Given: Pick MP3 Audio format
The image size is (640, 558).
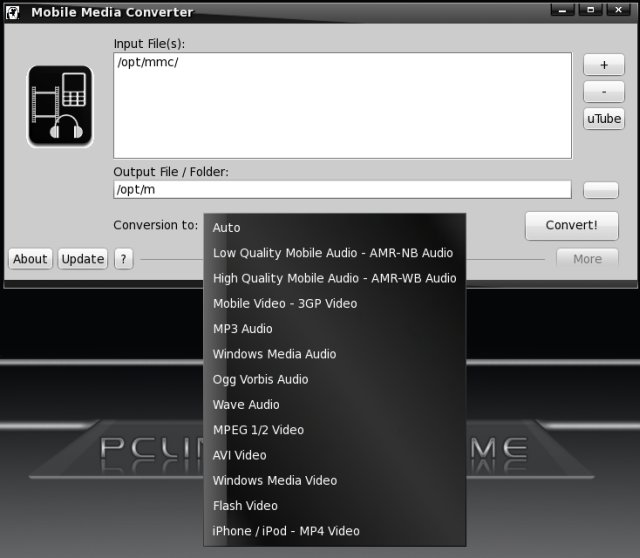Looking at the screenshot, I should (334, 329).
